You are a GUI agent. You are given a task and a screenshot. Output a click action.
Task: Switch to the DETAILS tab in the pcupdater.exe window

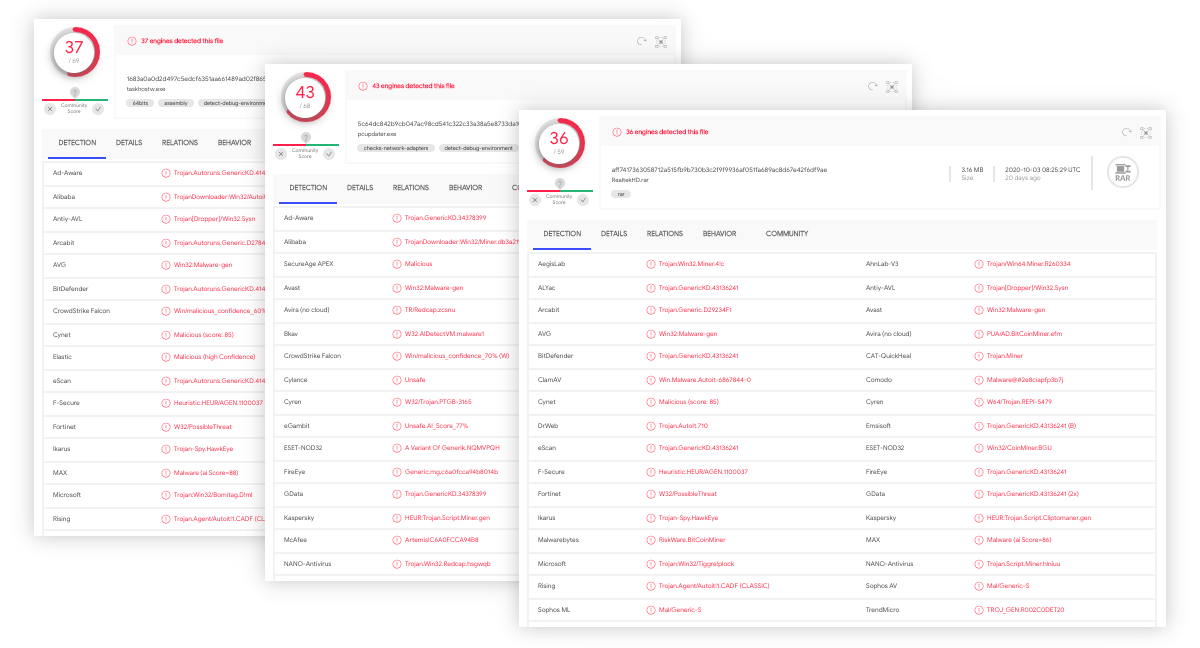pos(360,188)
